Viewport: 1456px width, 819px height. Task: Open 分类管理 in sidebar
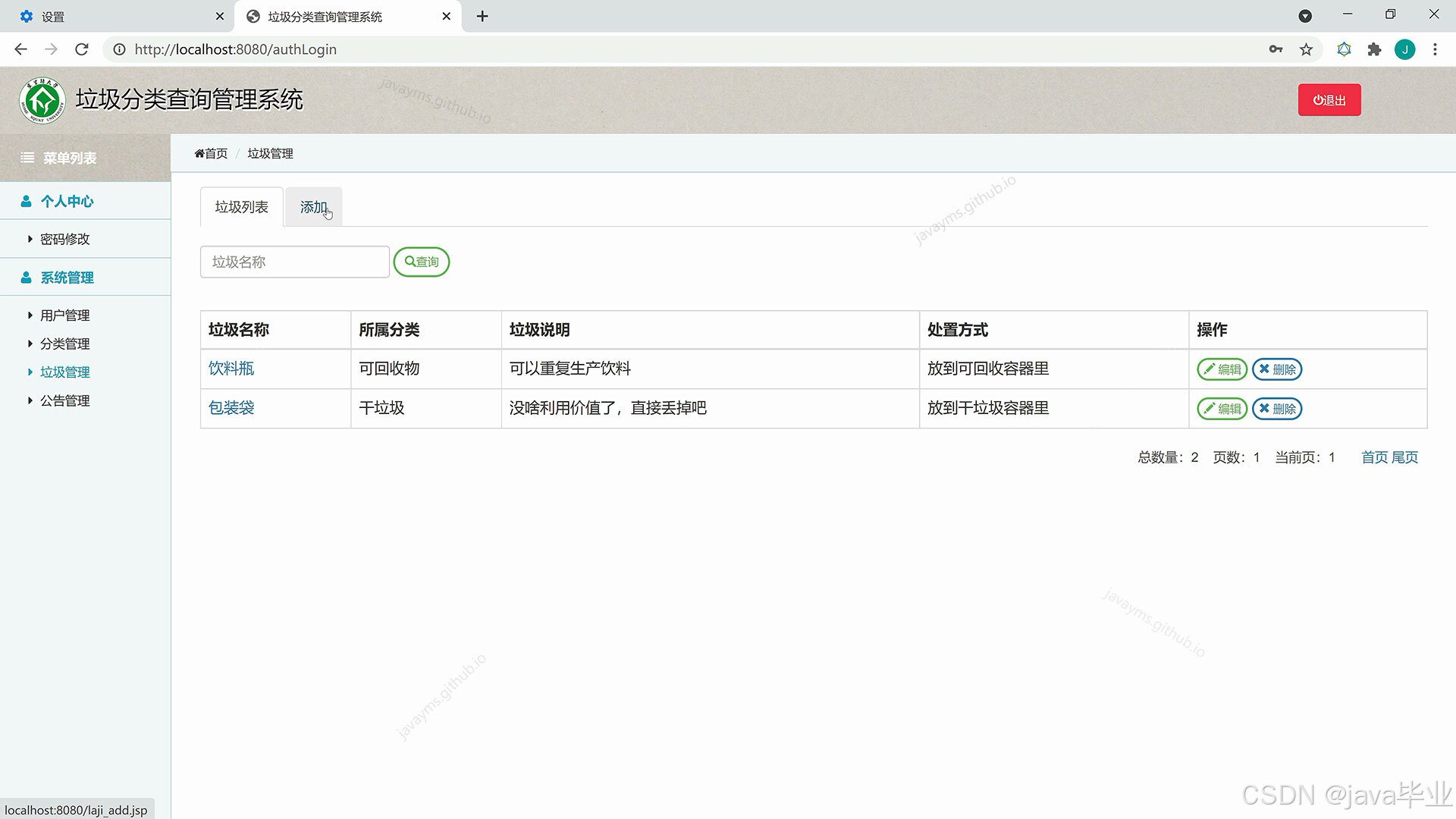tap(64, 344)
